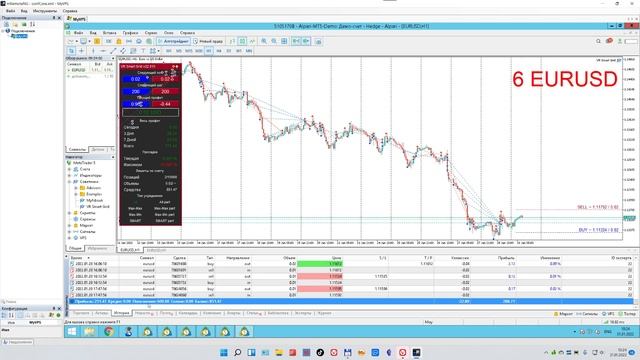Switch chart timeframe to H4
The width and height of the screenshot is (640, 360).
click(x=219, y=51)
